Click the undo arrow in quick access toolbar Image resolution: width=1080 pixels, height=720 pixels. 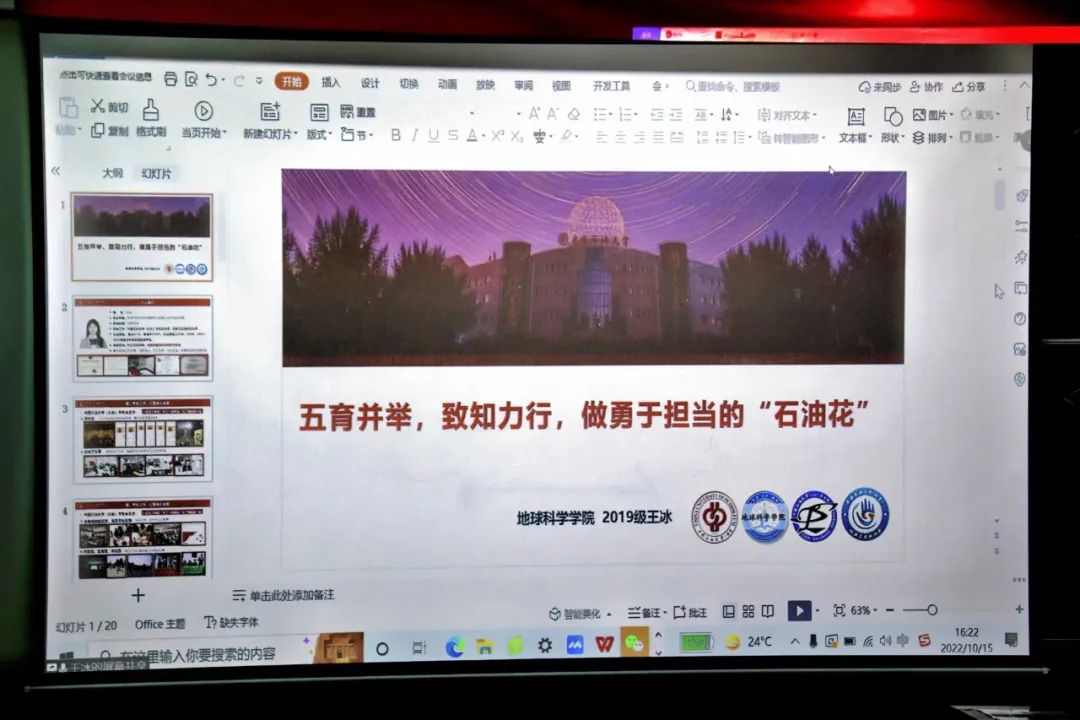(211, 80)
